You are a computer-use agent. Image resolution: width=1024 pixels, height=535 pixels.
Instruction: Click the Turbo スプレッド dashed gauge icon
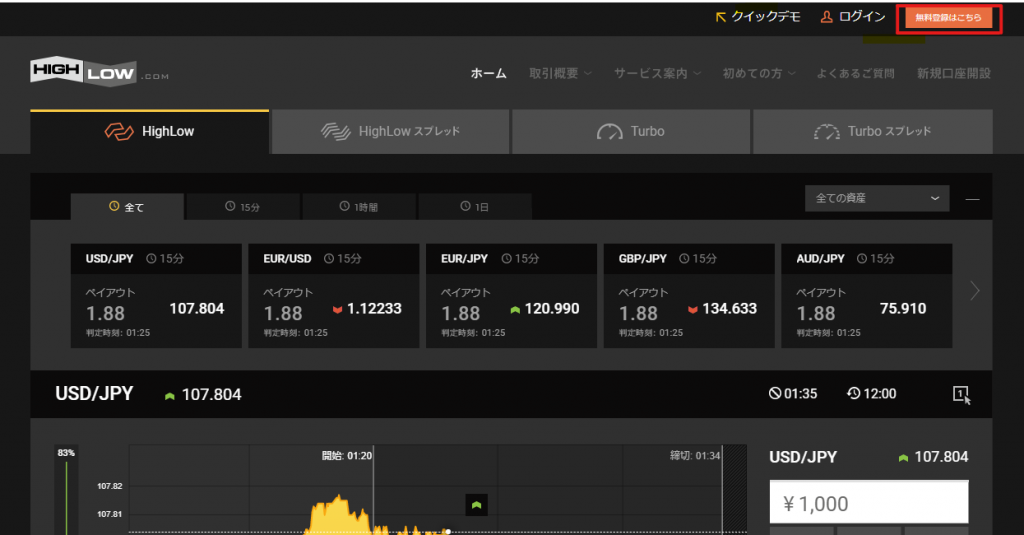click(x=827, y=132)
